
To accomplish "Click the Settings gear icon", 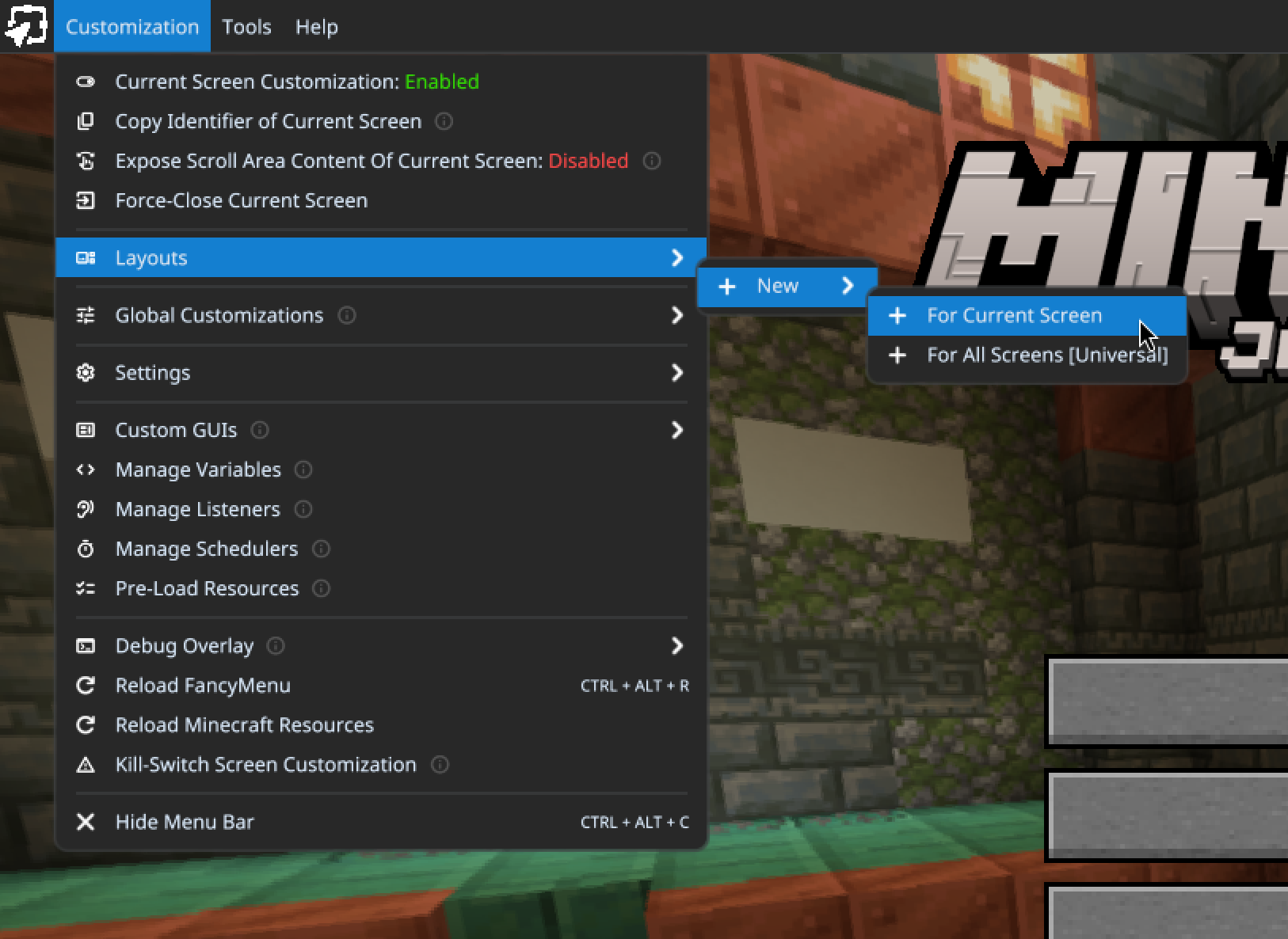I will 86,372.
